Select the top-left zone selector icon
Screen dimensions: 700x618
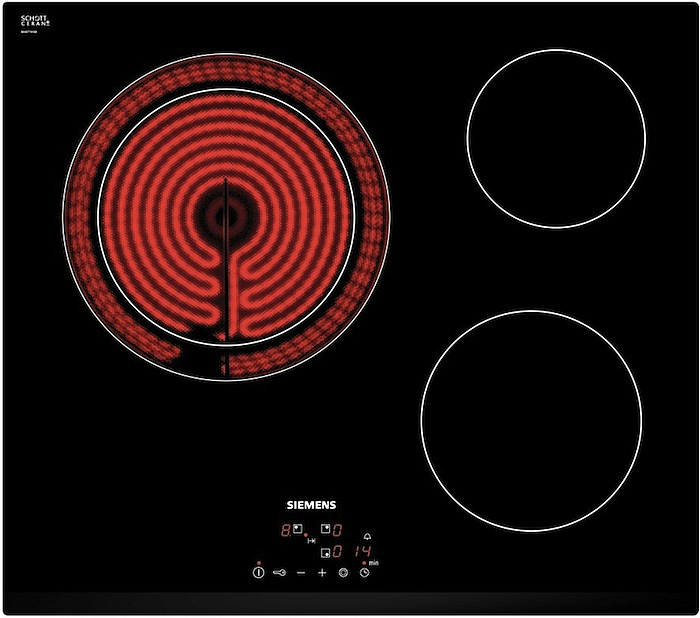pos(297,529)
